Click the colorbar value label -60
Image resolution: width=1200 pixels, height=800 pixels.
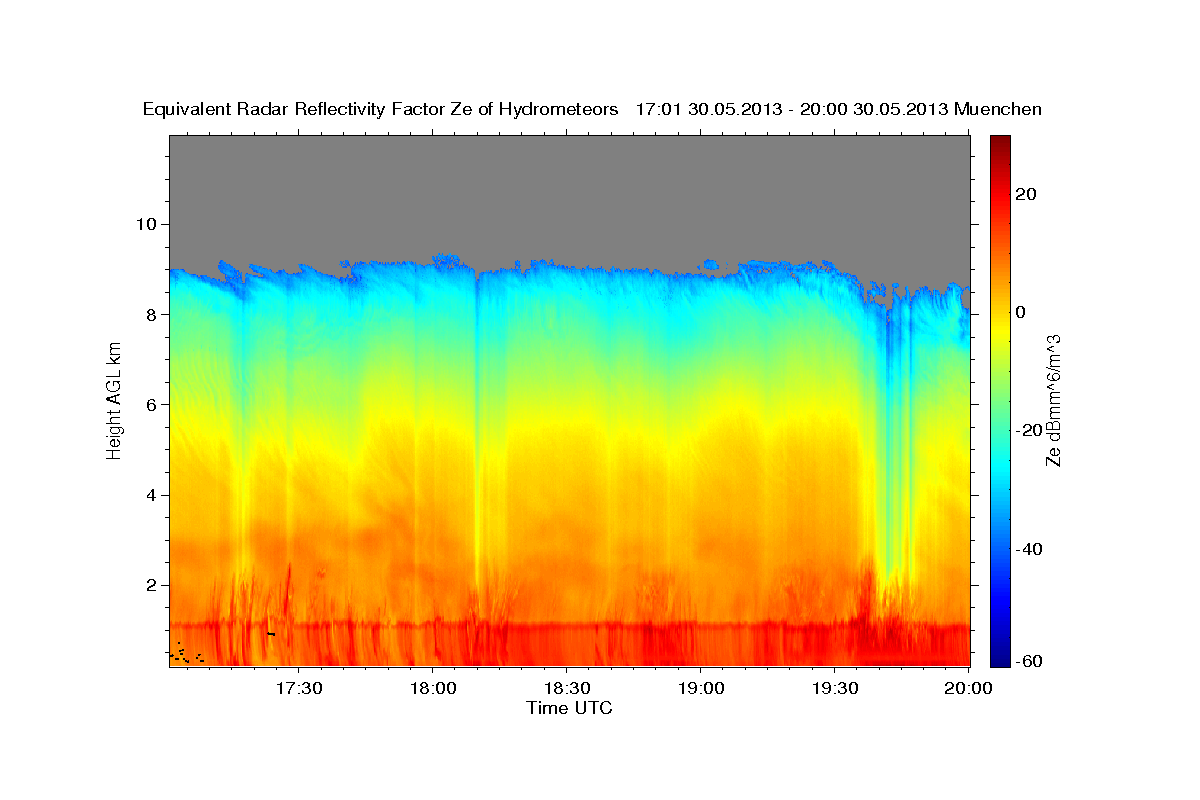click(x=1031, y=661)
